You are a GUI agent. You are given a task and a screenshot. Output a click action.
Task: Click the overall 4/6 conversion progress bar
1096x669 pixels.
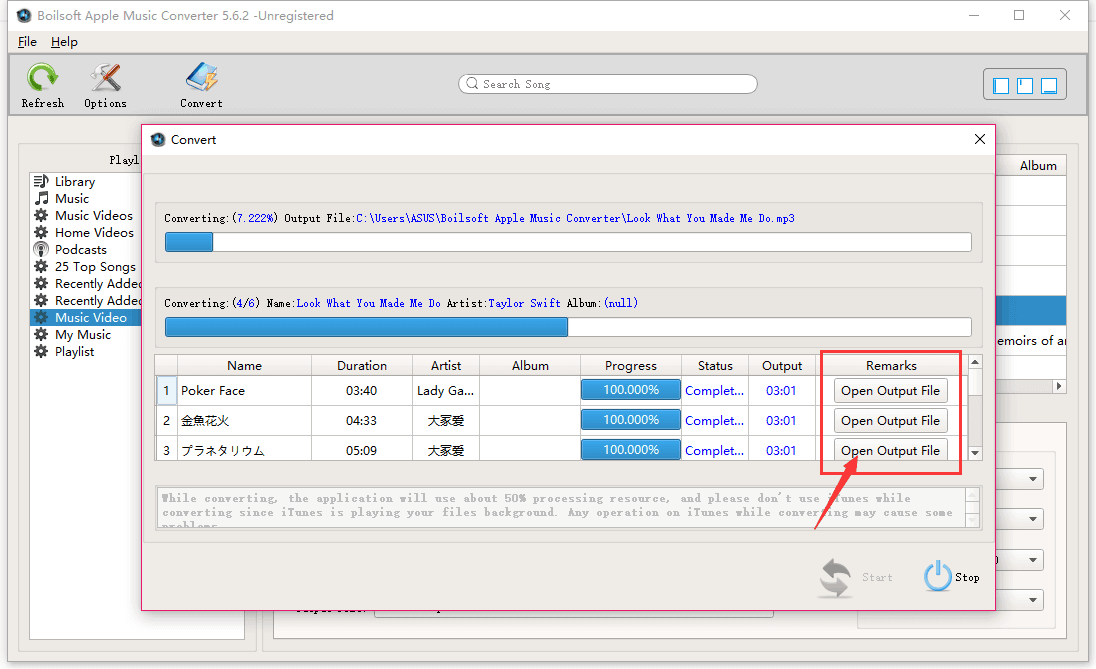point(568,327)
